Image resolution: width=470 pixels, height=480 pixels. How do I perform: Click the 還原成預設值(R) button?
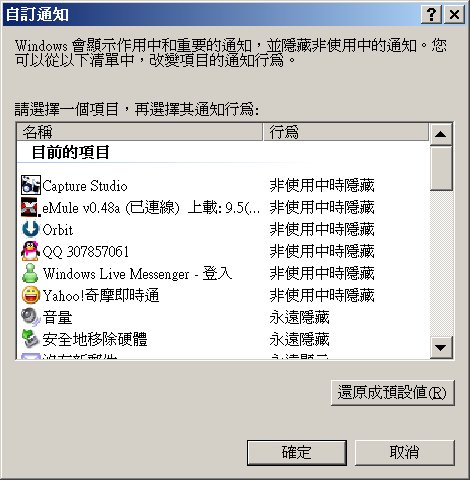(x=393, y=393)
